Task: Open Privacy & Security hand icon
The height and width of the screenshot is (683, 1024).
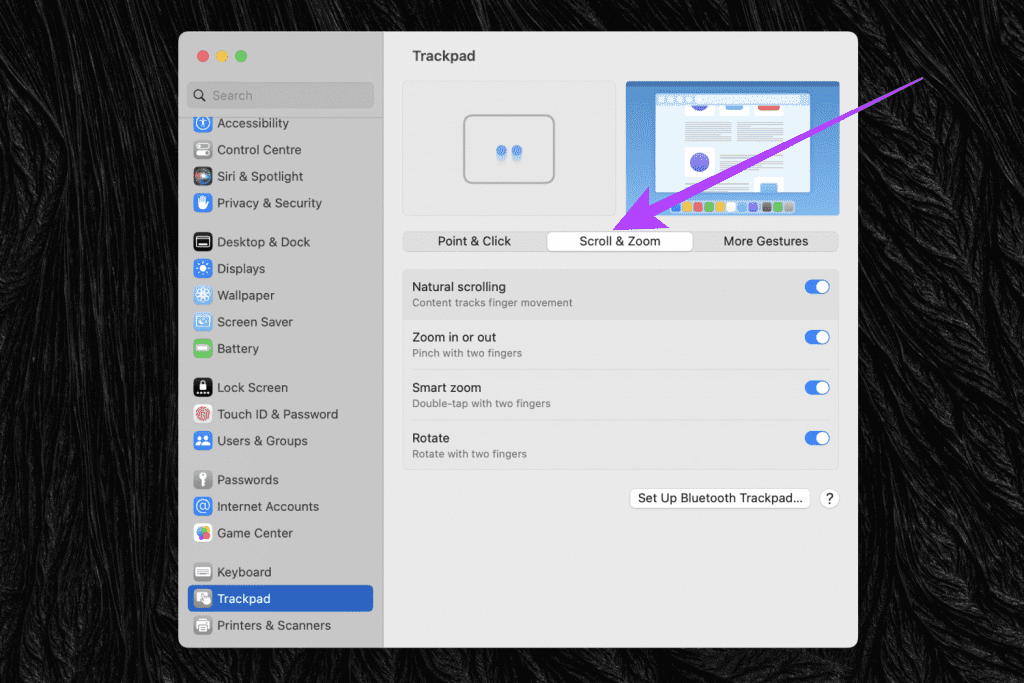Action: coord(202,203)
